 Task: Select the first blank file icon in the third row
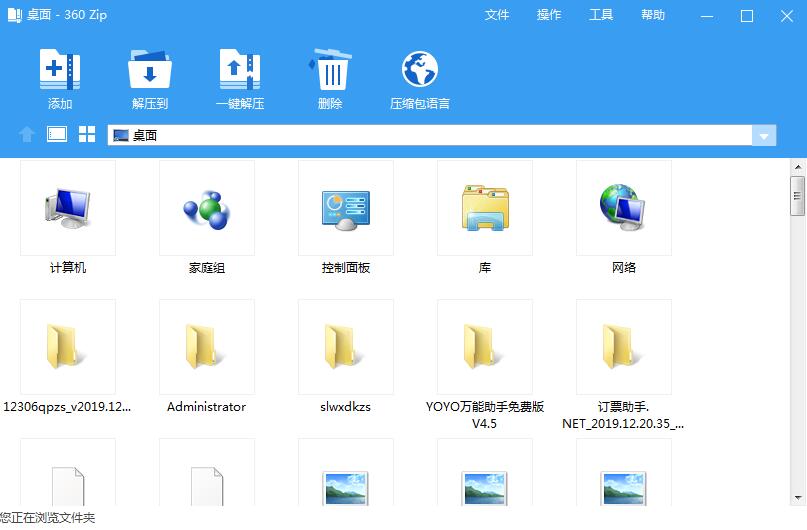pos(68,486)
